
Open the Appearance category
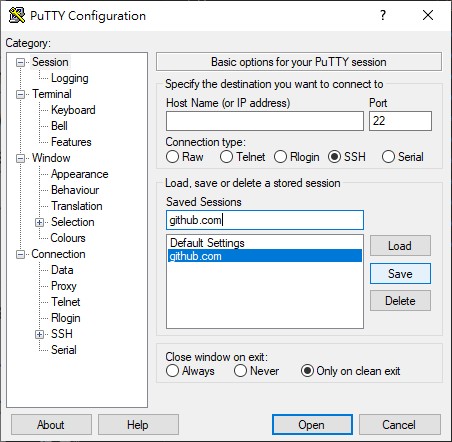[80, 174]
